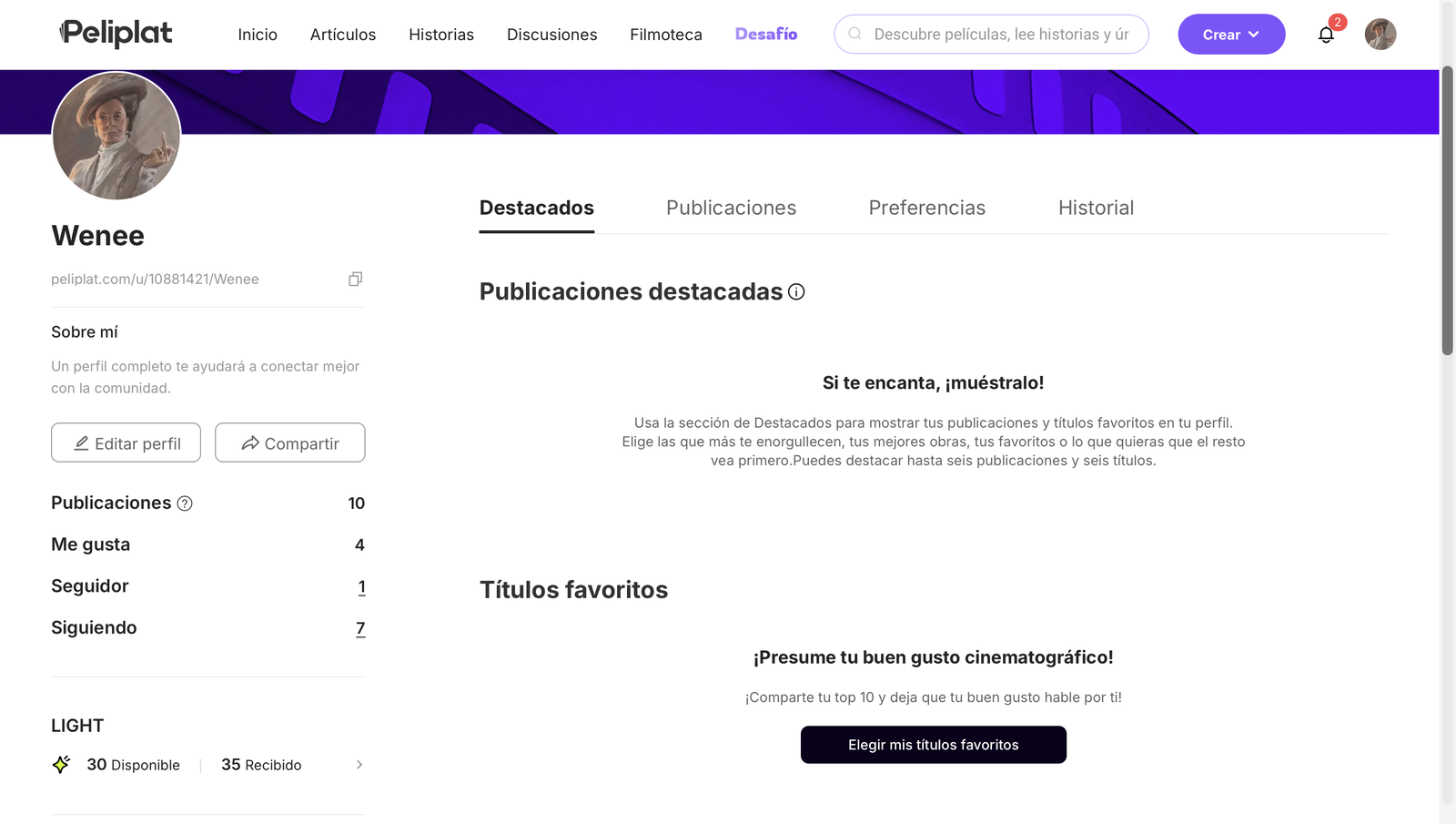
Task: Click Publicaciones help question icon
Action: point(185,504)
